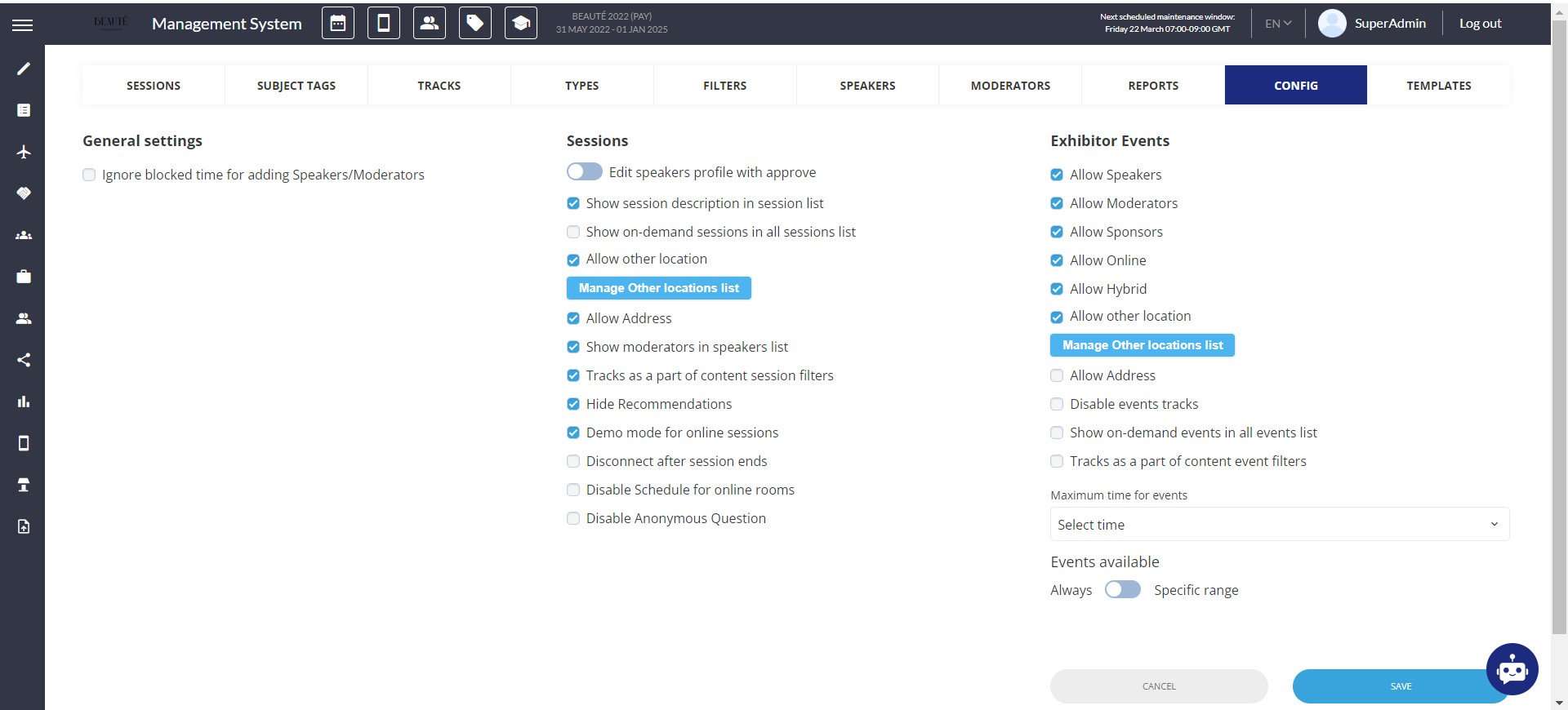Uncheck Allow Hybrid
Image resolution: width=1568 pixels, height=710 pixels.
tap(1057, 289)
